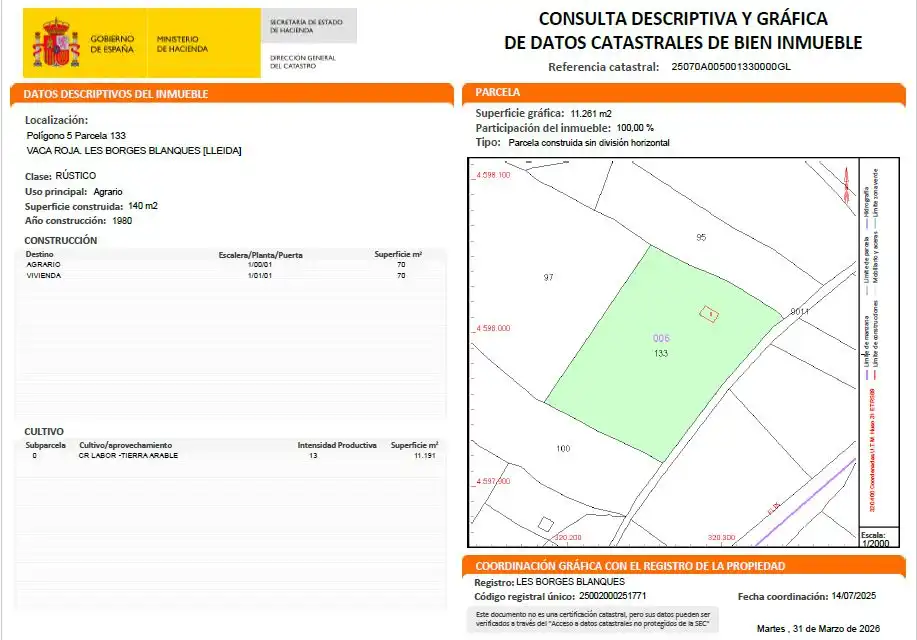The image size is (917, 640).
Task: Click the Martes, 31 de Marzo date
Action: tap(818, 629)
